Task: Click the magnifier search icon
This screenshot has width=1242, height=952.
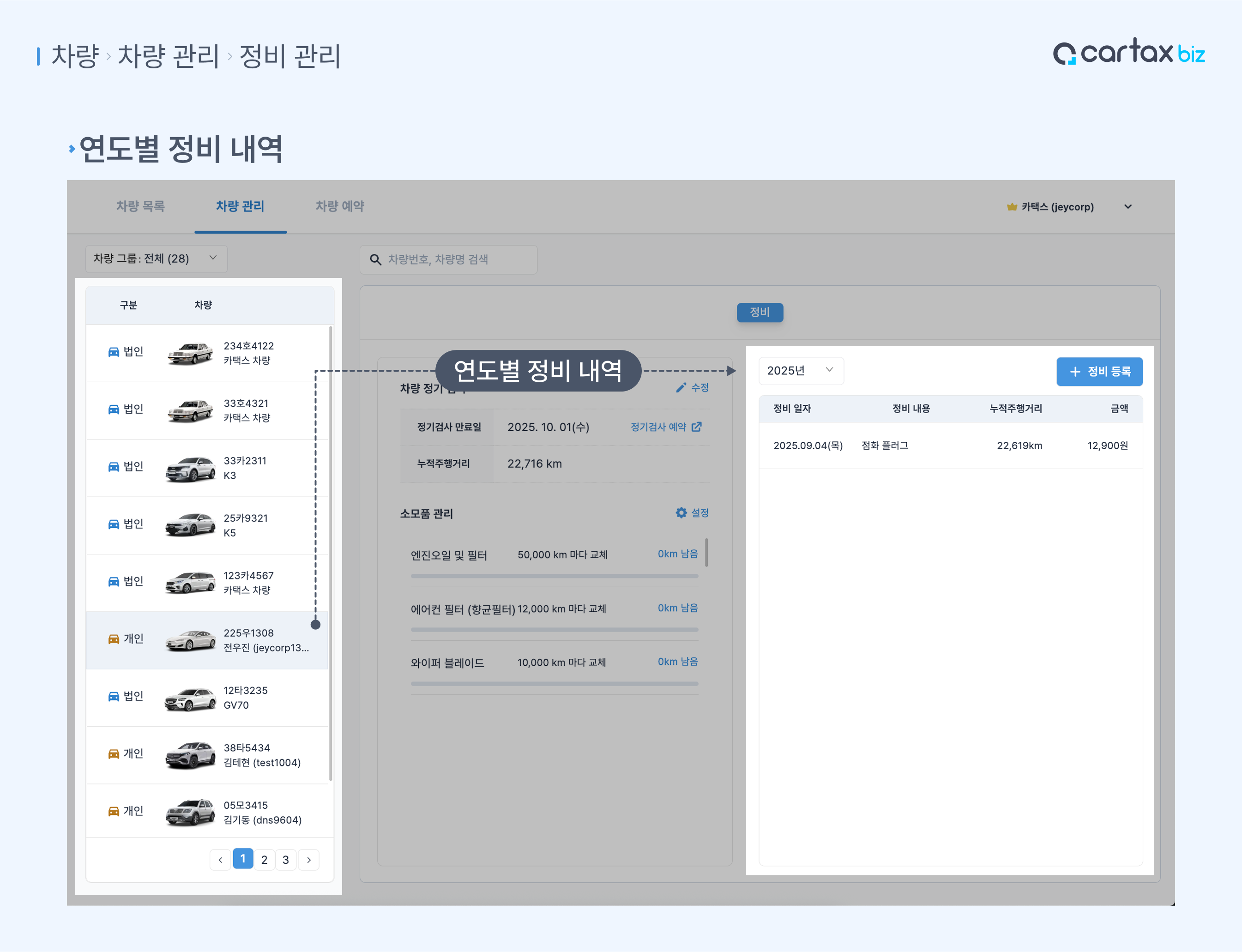Action: click(375, 259)
